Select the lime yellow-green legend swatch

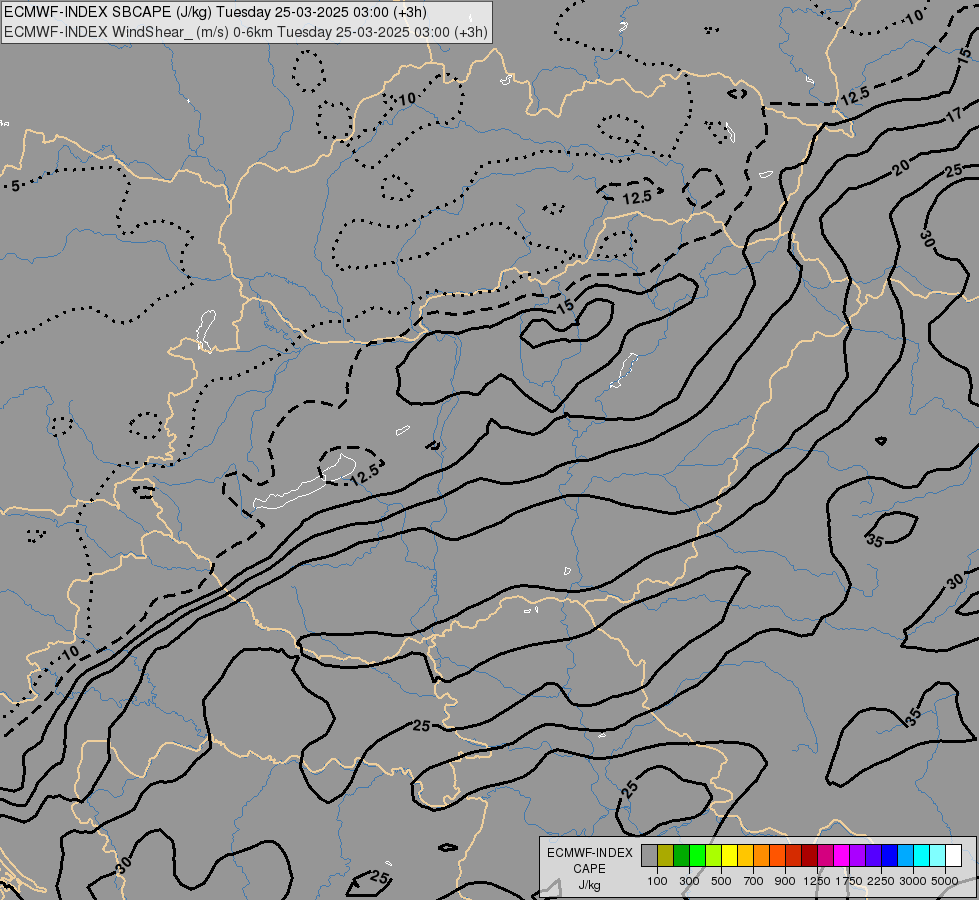(713, 856)
